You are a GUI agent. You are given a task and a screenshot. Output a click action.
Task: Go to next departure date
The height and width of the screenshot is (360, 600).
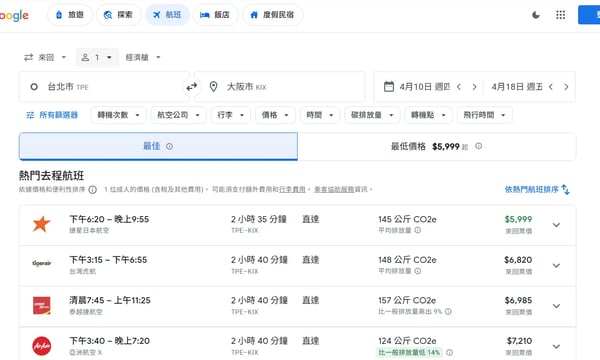(474, 87)
